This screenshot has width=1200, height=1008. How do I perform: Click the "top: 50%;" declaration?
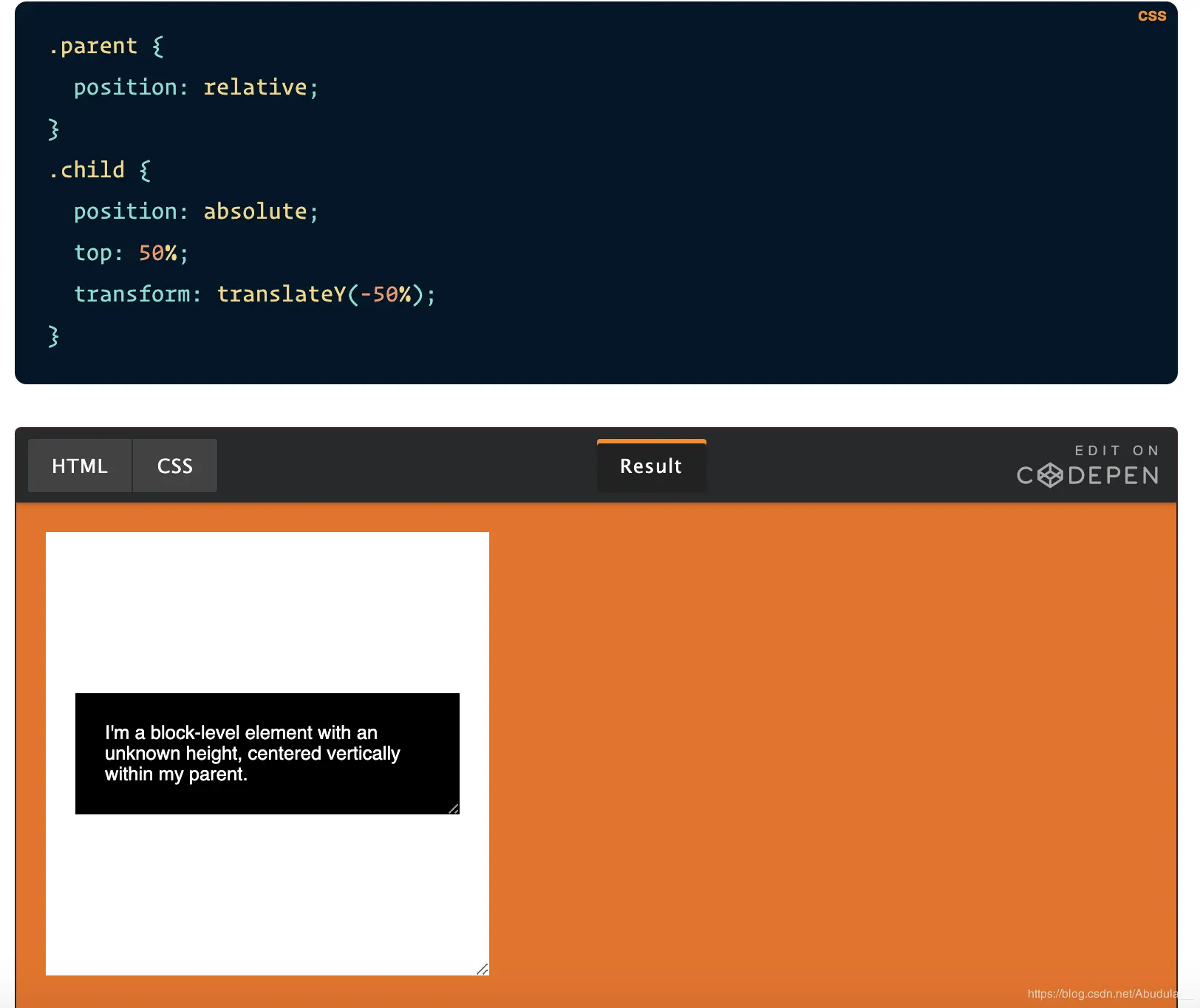pos(132,253)
